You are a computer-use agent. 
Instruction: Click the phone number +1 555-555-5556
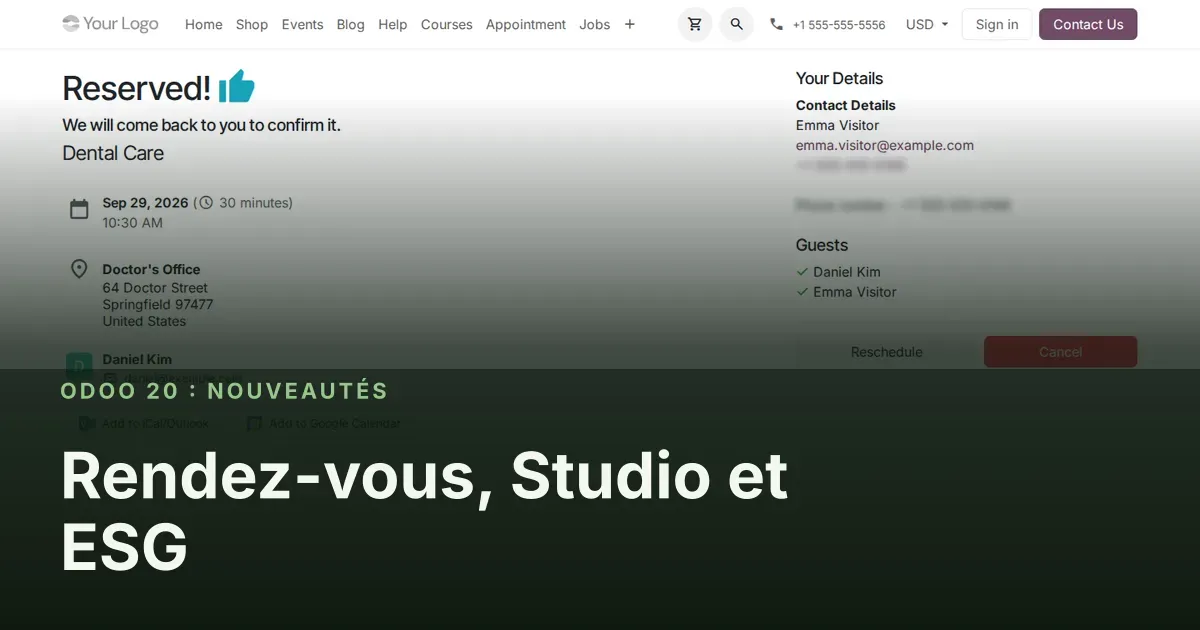[x=839, y=25]
